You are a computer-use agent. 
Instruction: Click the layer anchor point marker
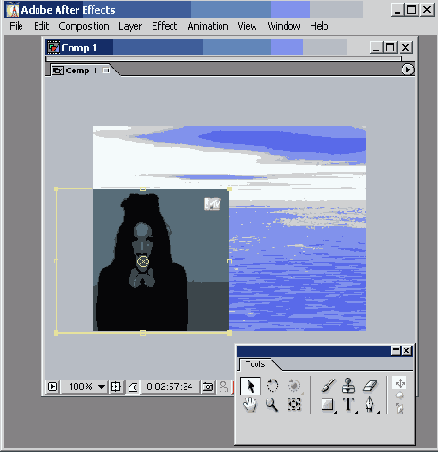pos(143,261)
